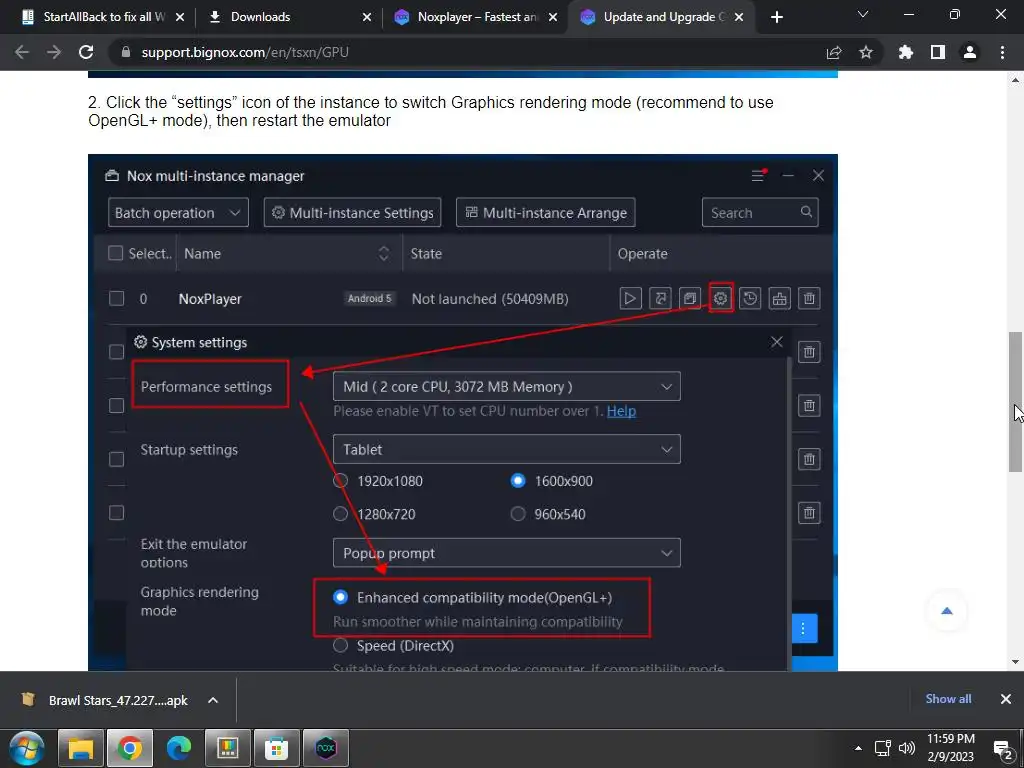Open network status tray icon
This screenshot has width=1024, height=768.
(883, 748)
